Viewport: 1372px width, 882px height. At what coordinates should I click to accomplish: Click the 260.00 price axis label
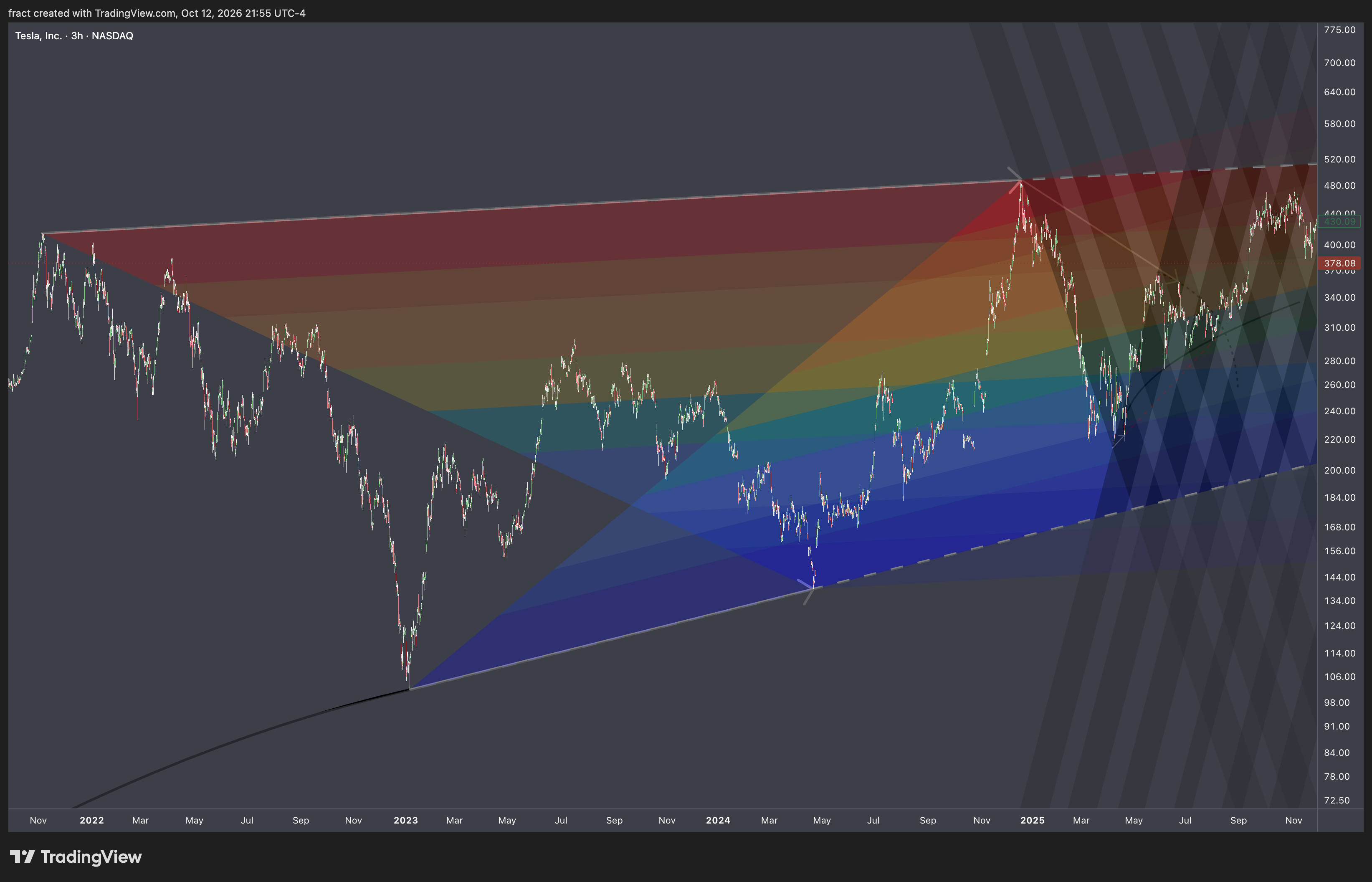[1339, 384]
